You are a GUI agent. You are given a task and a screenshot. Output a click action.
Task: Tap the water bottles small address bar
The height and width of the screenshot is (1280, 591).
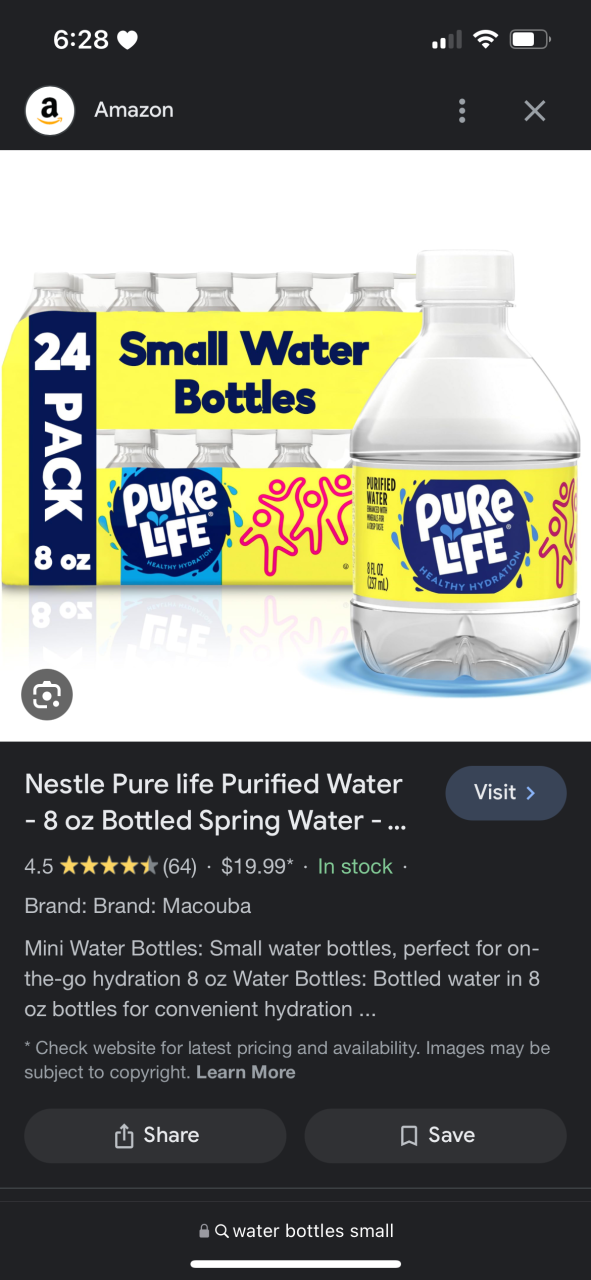tap(296, 1231)
